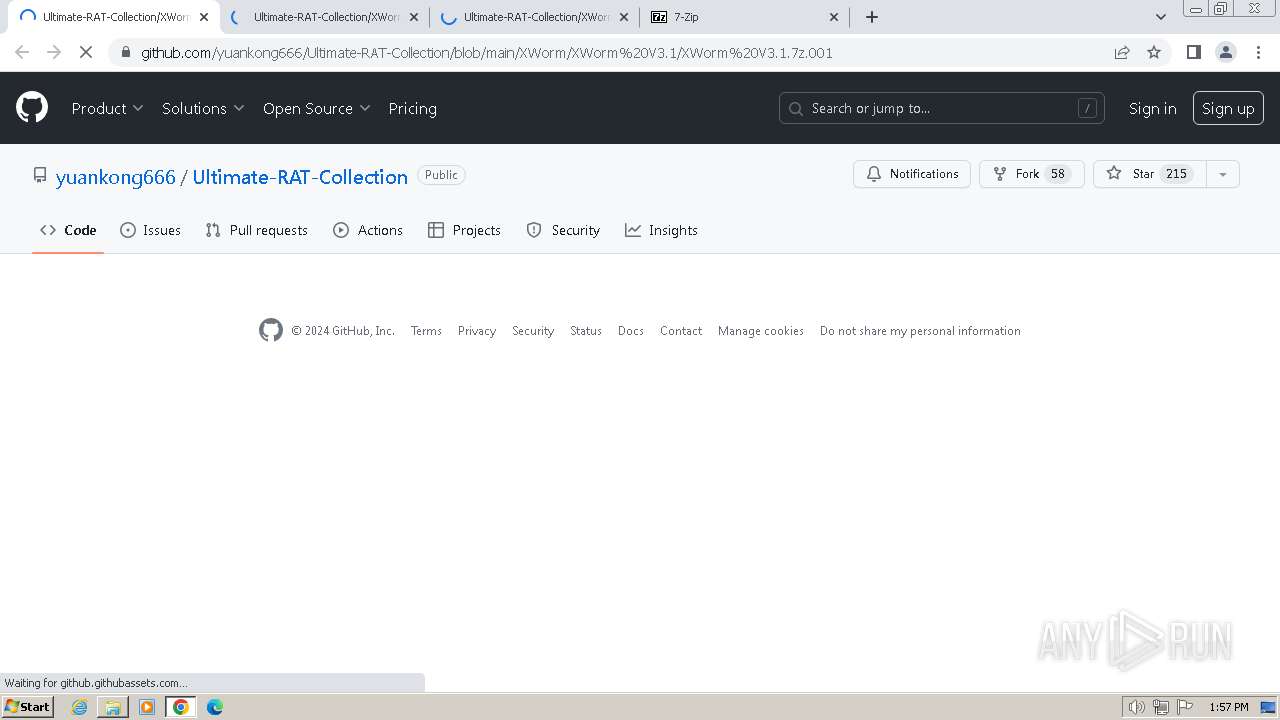The height and width of the screenshot is (720, 1280).
Task: Open footer Security link
Action: tap(533, 331)
